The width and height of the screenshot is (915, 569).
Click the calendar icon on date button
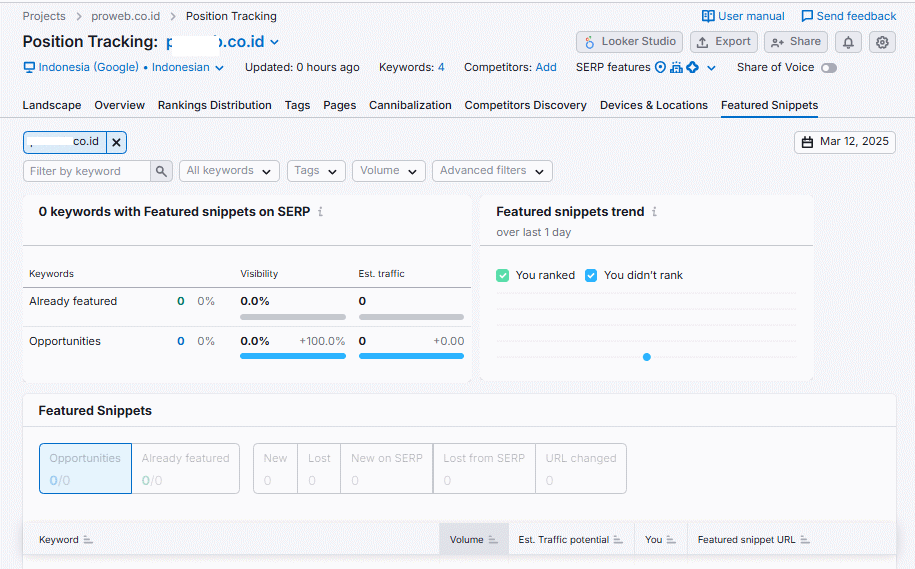(807, 142)
